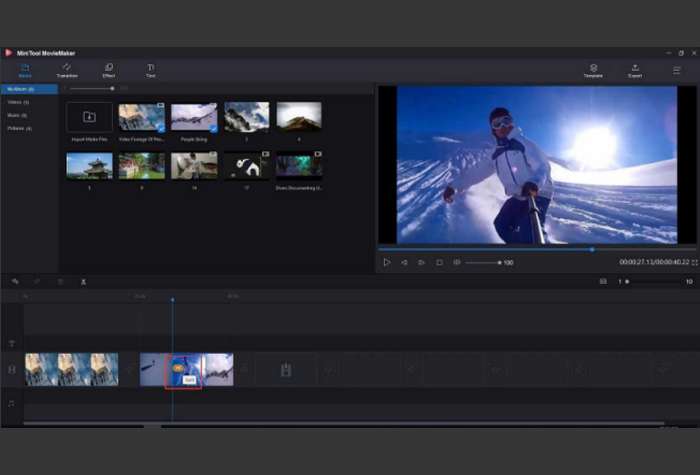Viewport: 700px width, 475px height.
Task: Select the Videos category in sidebar
Action: pos(18,102)
